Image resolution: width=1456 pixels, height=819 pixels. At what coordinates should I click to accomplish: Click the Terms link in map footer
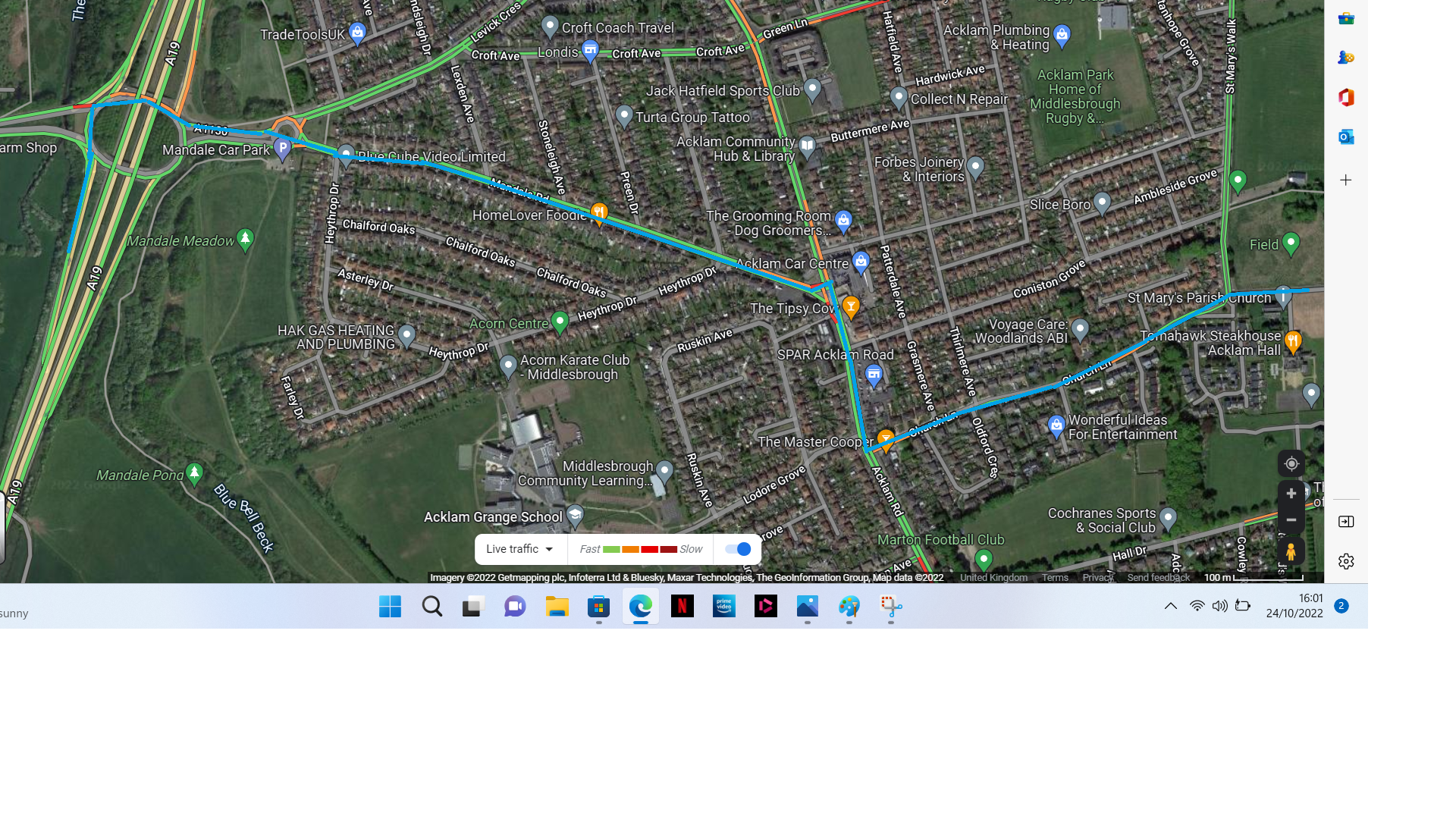tap(1055, 578)
